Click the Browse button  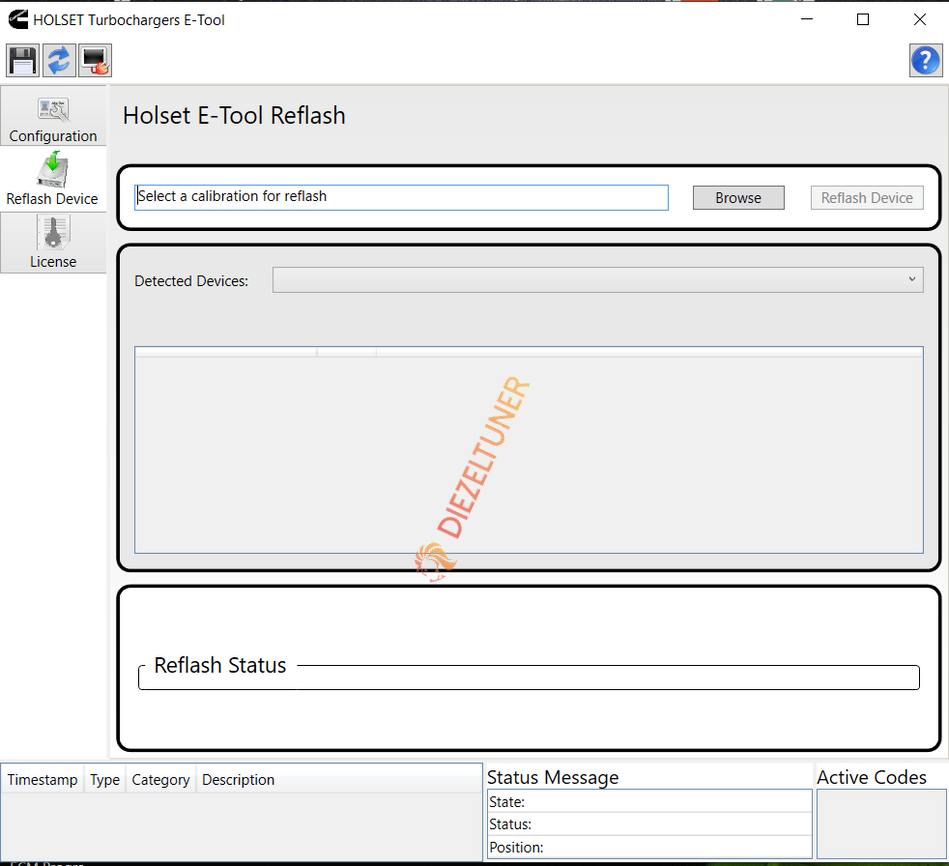pos(738,198)
